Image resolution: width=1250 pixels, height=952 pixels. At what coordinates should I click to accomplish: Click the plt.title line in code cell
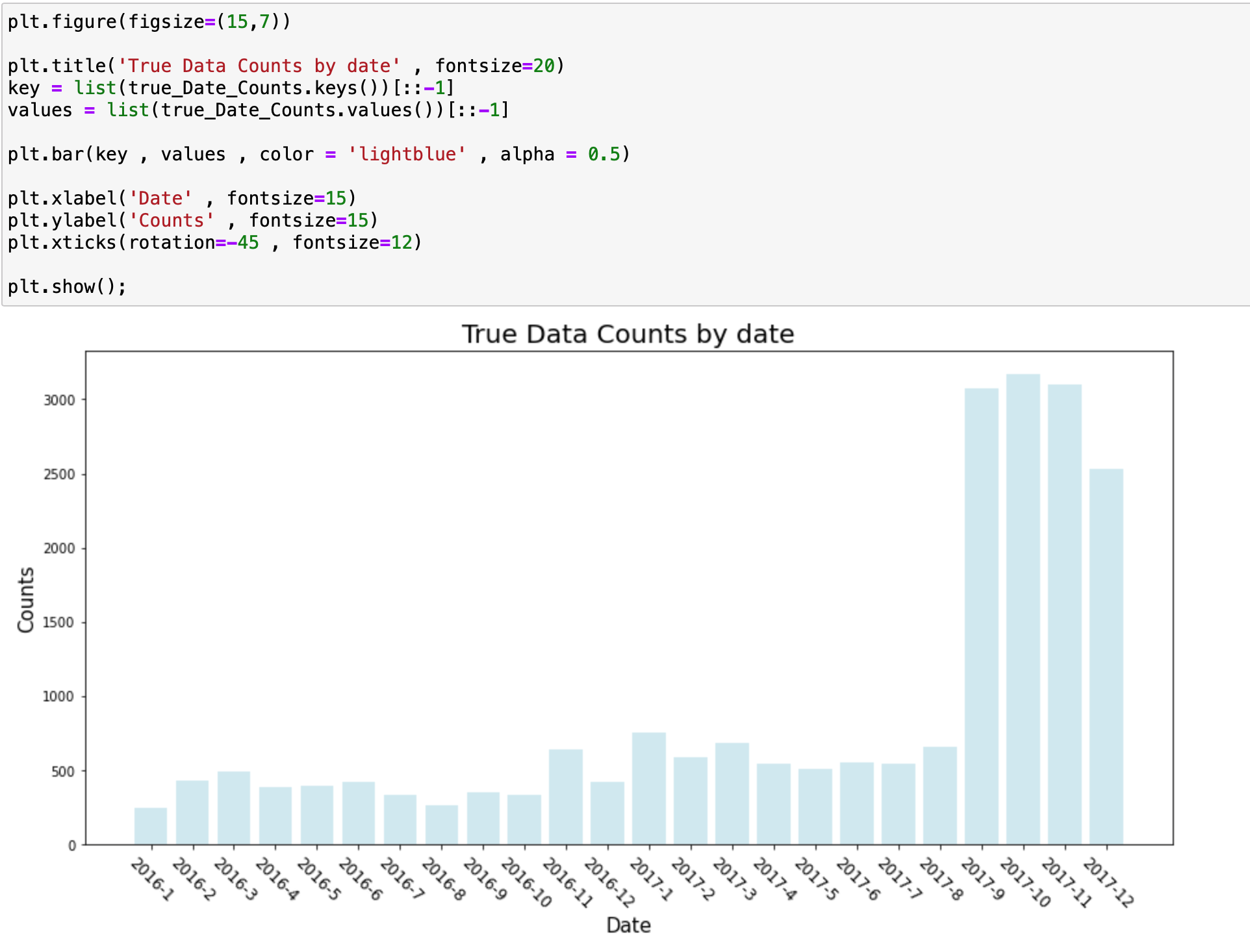click(286, 66)
